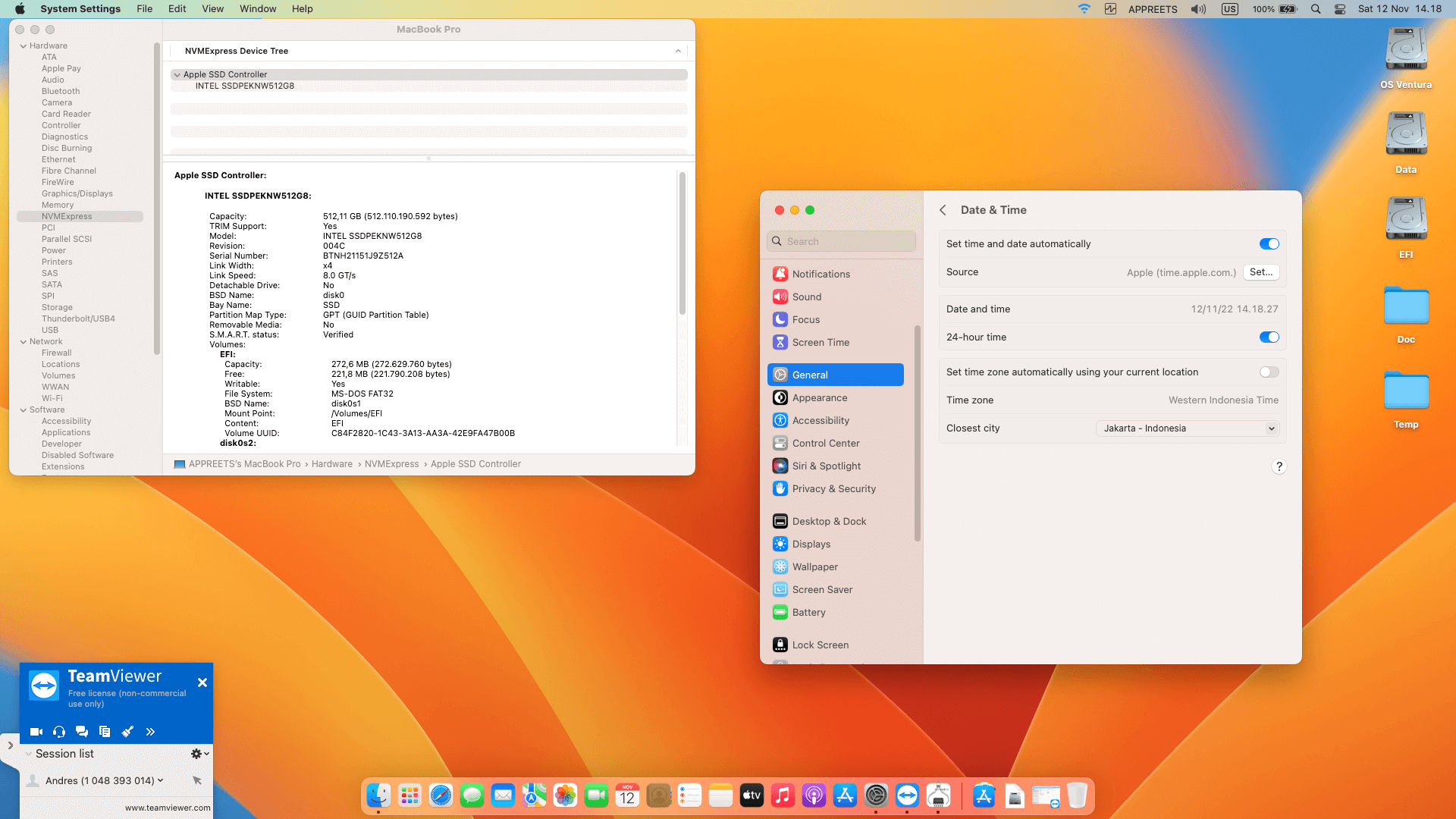Viewport: 1456px width, 819px height.
Task: Select Bluetooth in hardware tree
Action: (x=61, y=91)
